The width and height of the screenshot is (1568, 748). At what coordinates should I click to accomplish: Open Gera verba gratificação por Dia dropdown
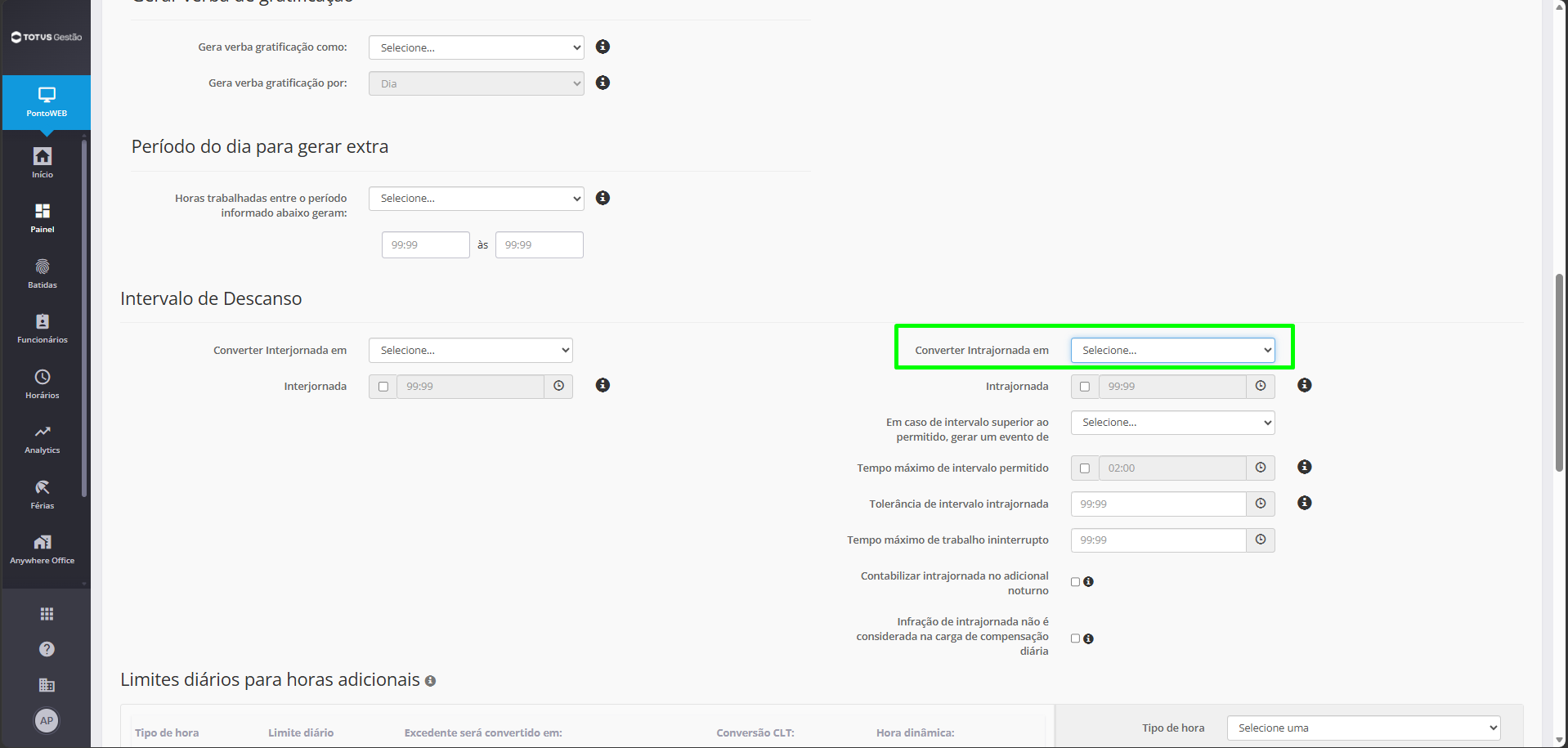(x=477, y=83)
